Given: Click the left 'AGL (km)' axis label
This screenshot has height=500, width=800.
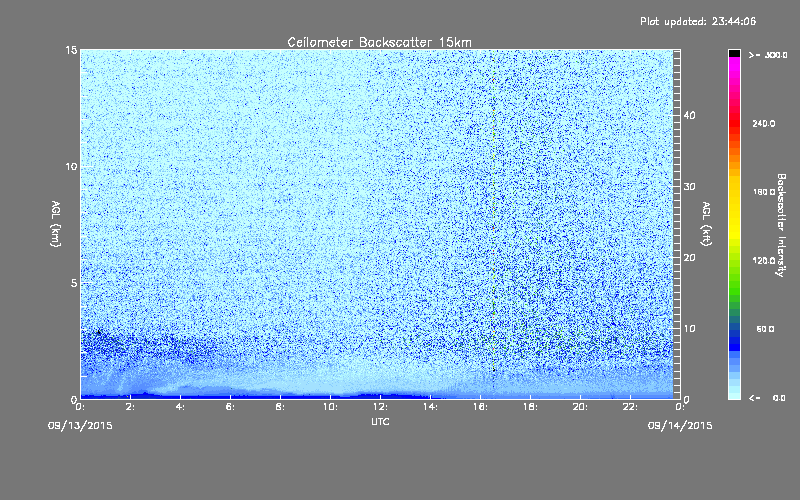Looking at the screenshot, I should [x=55, y=224].
